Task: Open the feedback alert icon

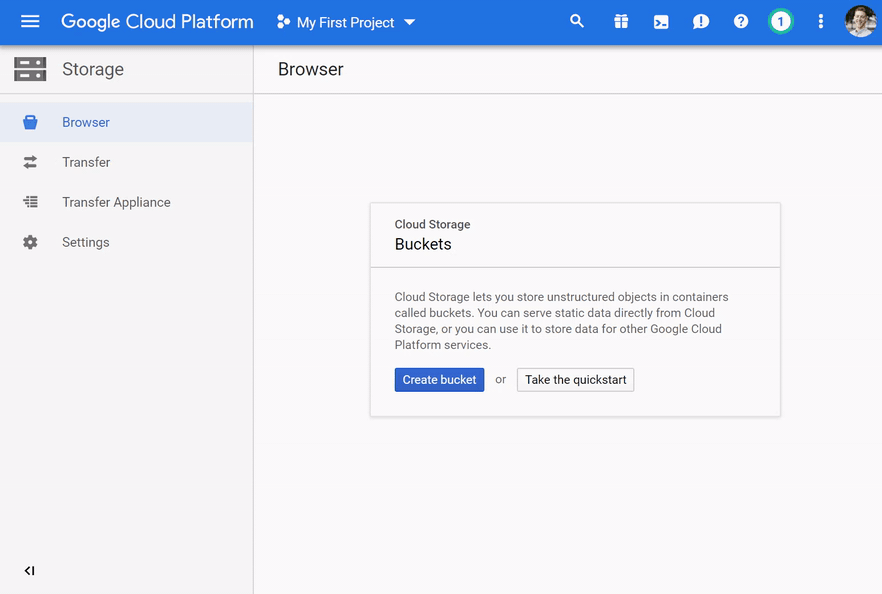Action: (701, 22)
